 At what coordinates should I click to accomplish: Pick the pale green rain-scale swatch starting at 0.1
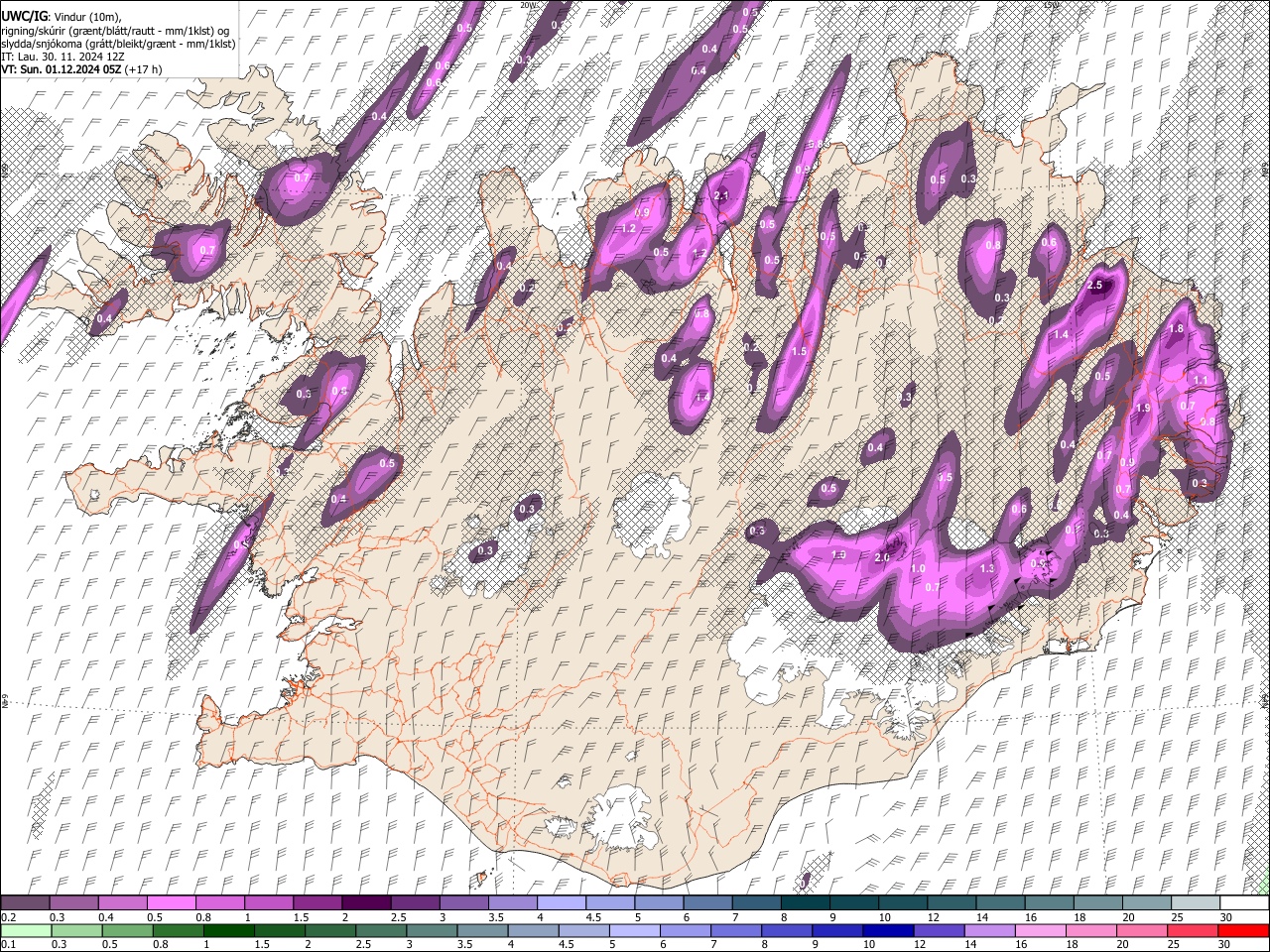click(x=26, y=931)
